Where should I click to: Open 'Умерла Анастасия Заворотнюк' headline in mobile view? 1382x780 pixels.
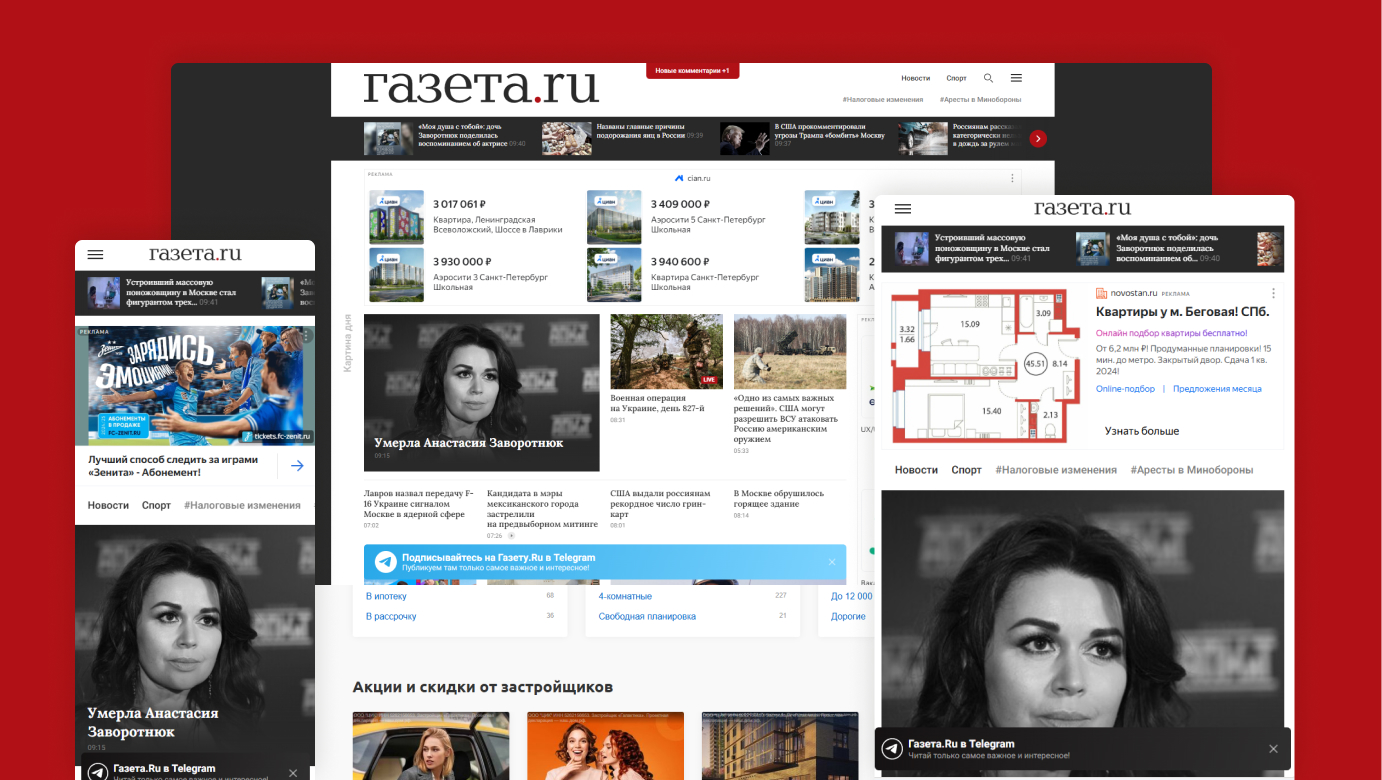click(153, 722)
